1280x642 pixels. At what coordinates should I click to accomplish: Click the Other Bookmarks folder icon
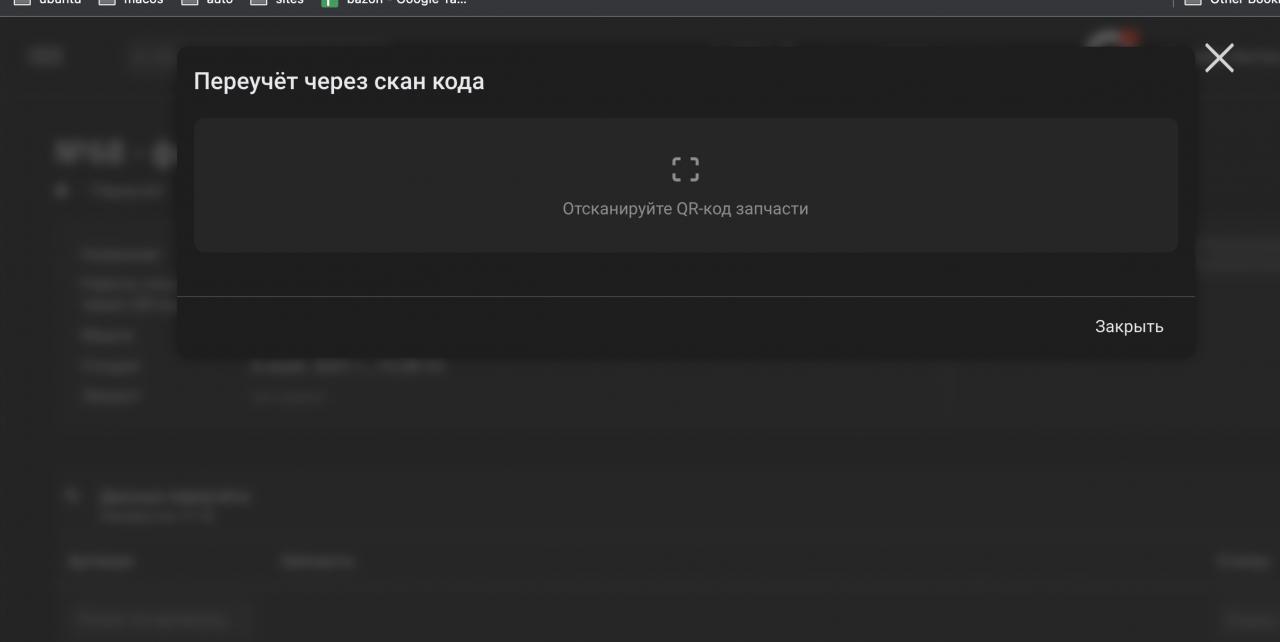(x=1192, y=3)
